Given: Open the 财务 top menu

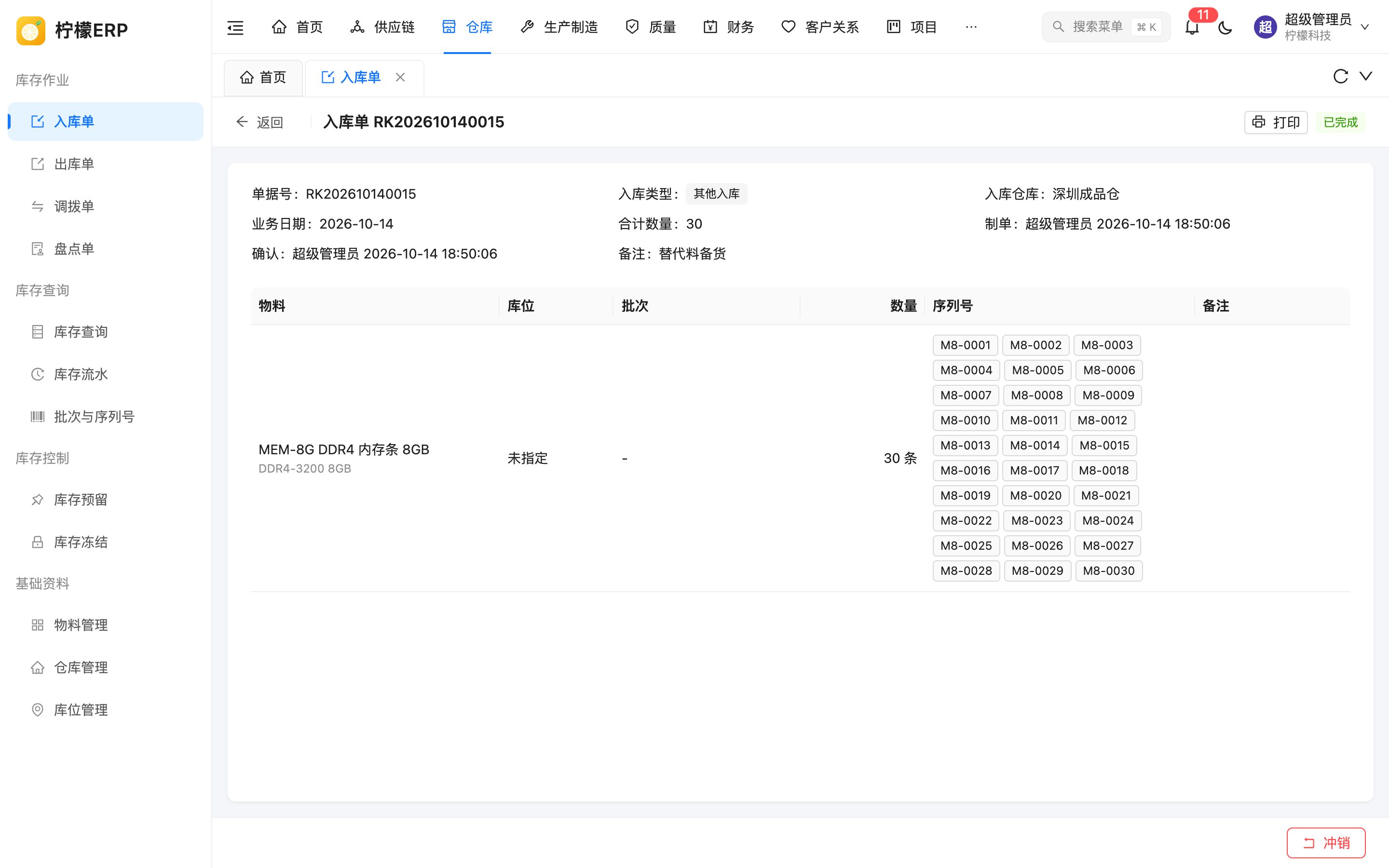Looking at the screenshot, I should (728, 27).
